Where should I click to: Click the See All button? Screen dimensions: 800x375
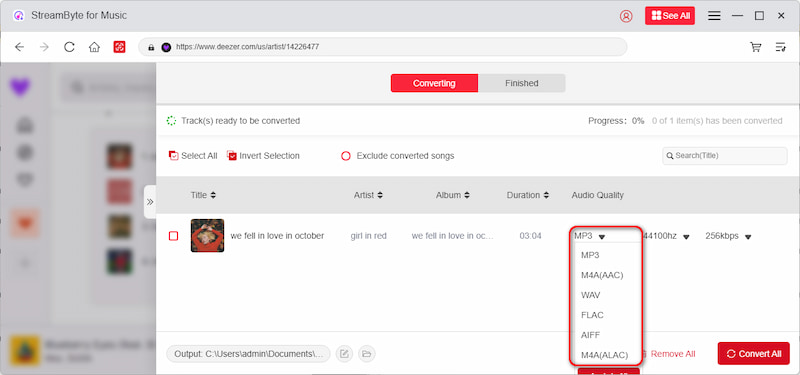669,16
